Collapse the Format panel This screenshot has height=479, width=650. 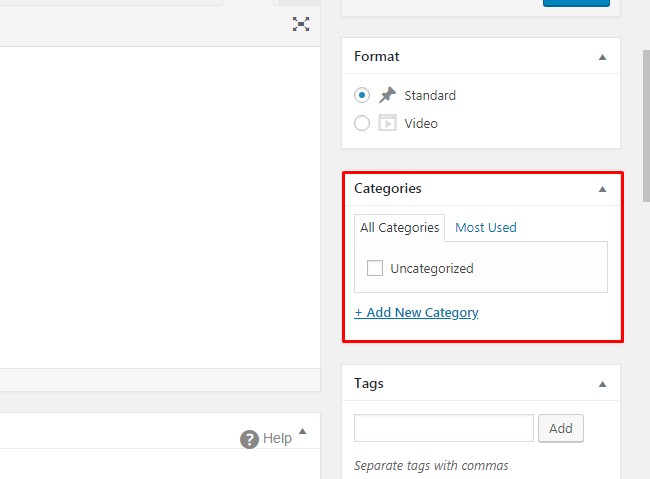602,57
